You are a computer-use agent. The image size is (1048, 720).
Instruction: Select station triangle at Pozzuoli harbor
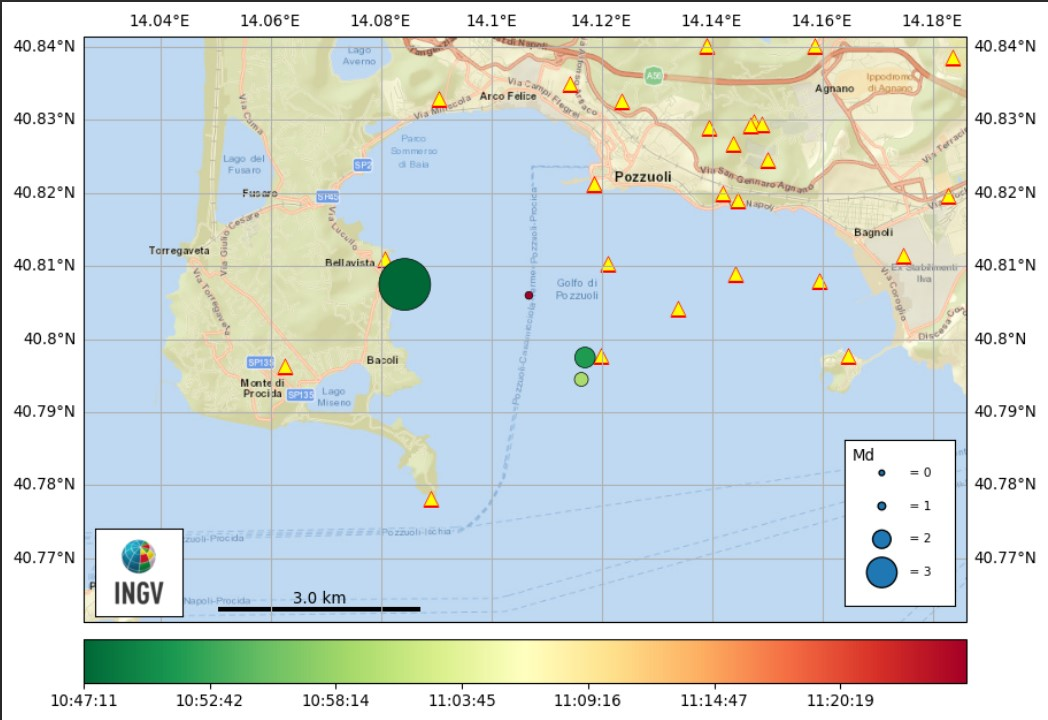coord(594,185)
